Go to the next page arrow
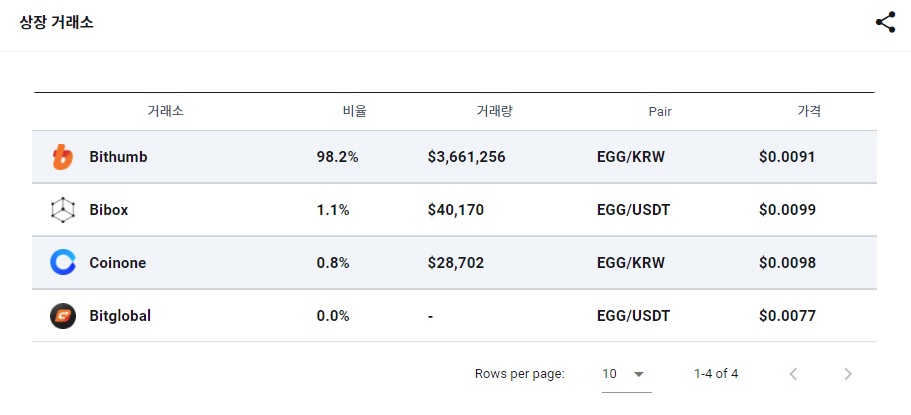Image resolution: width=911 pixels, height=415 pixels. pyautogui.click(x=848, y=374)
